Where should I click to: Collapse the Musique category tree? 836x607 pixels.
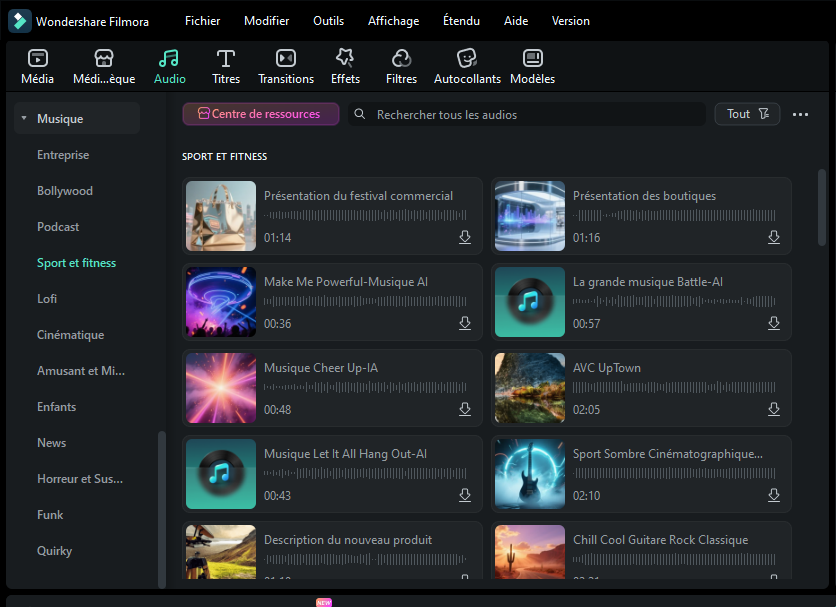click(x=23, y=119)
